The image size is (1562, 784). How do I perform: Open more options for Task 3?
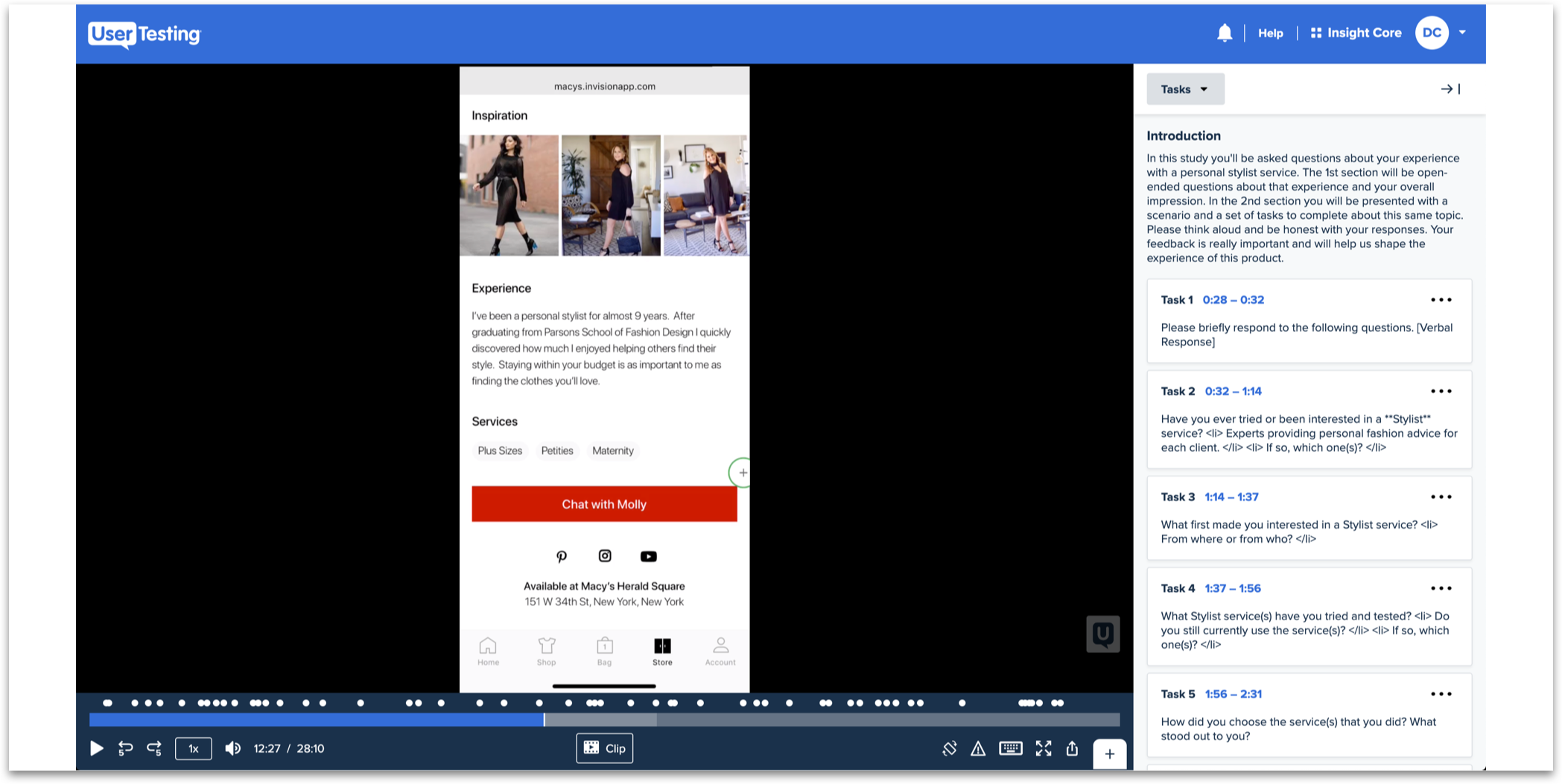point(1441,497)
